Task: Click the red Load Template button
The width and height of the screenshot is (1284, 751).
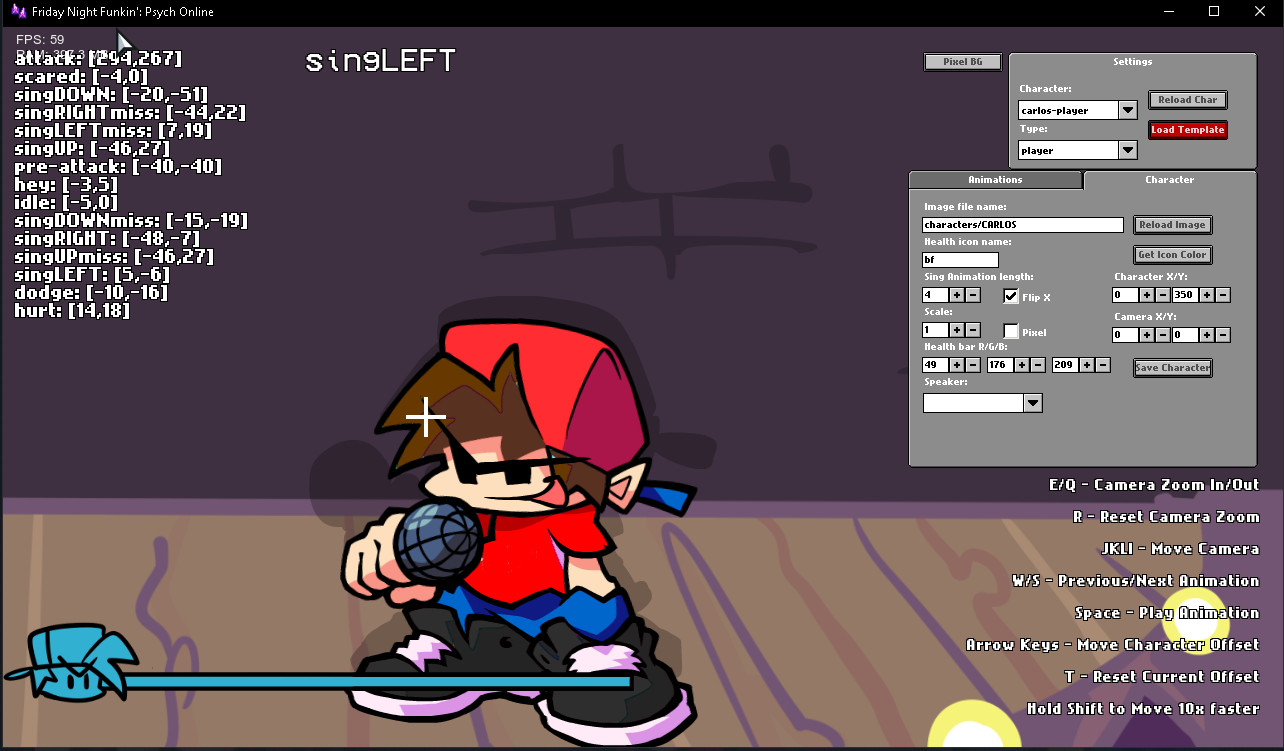Action: point(1188,130)
